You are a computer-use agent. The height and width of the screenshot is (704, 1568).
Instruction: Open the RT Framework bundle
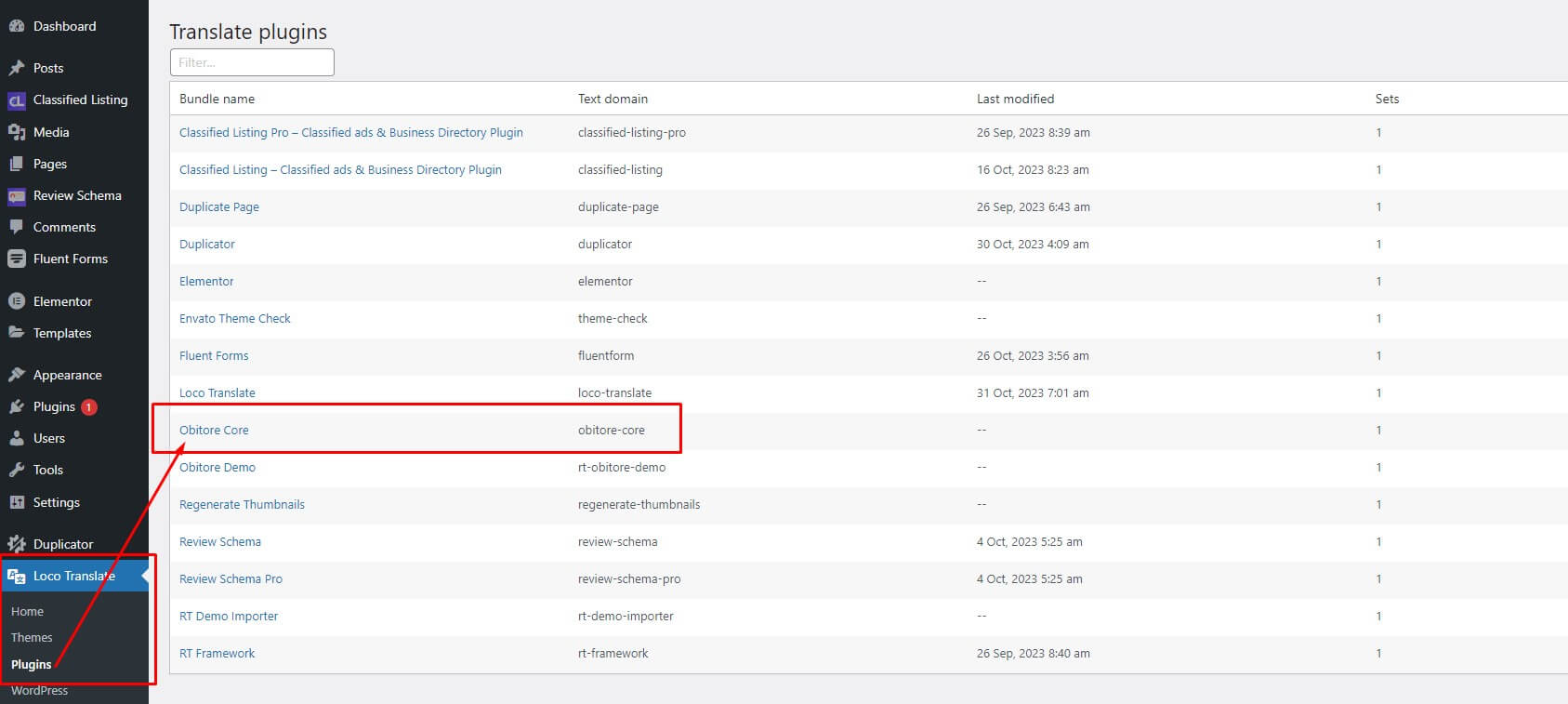pyautogui.click(x=217, y=653)
